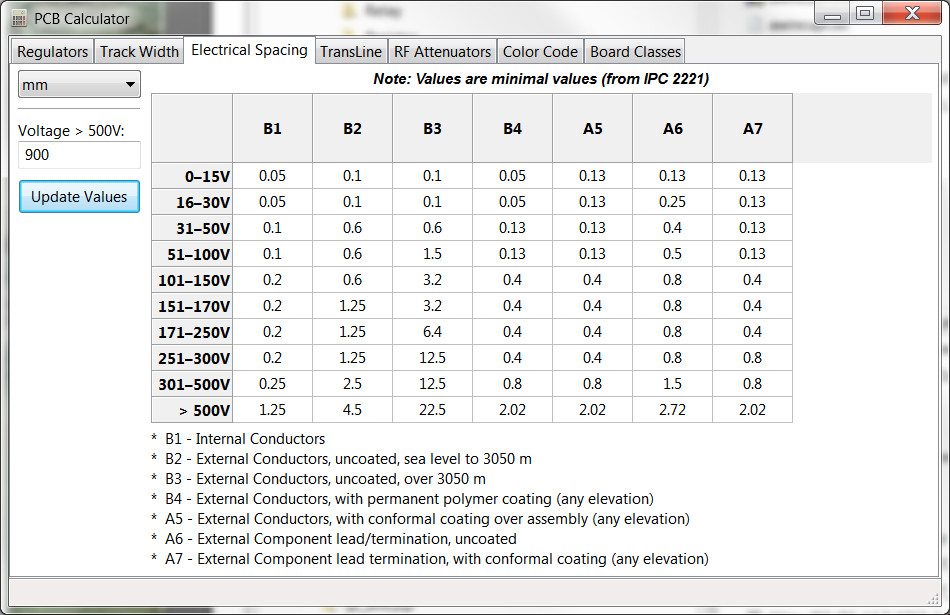950x615 pixels.
Task: Click the B2 cell in 151–170V row
Action: (x=352, y=306)
